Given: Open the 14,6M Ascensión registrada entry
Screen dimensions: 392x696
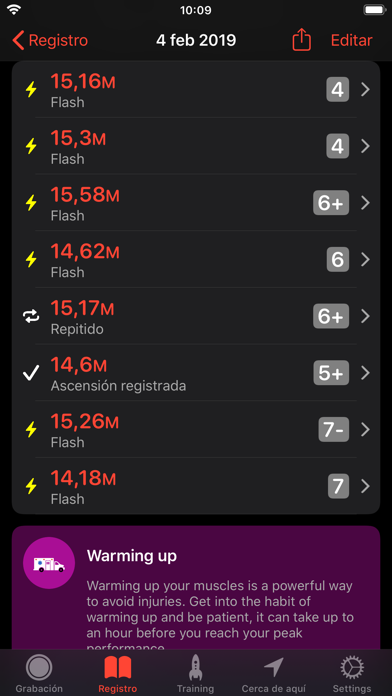Looking at the screenshot, I should coord(196,373).
